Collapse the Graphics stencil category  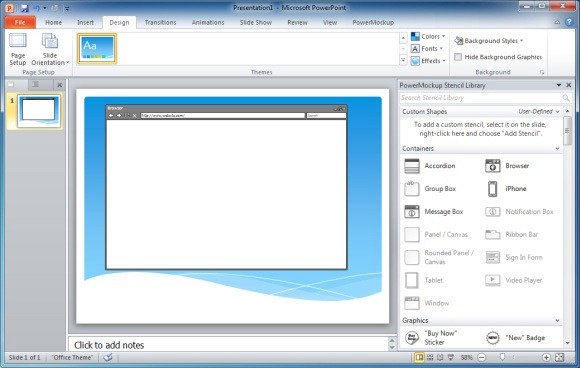[x=557, y=321]
